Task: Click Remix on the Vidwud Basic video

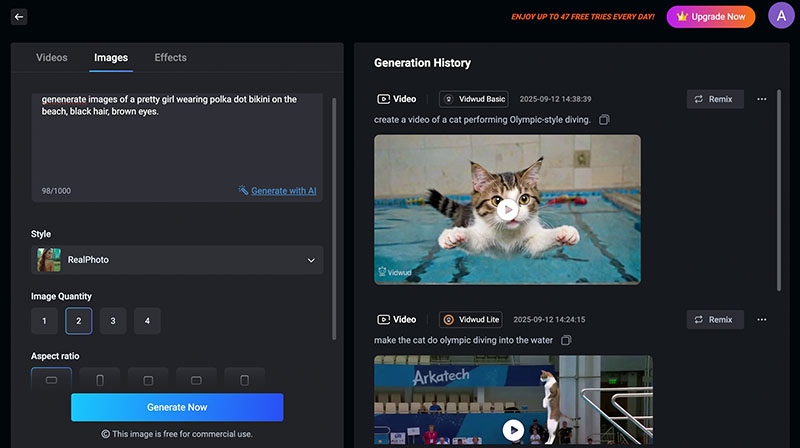Action: coord(715,99)
